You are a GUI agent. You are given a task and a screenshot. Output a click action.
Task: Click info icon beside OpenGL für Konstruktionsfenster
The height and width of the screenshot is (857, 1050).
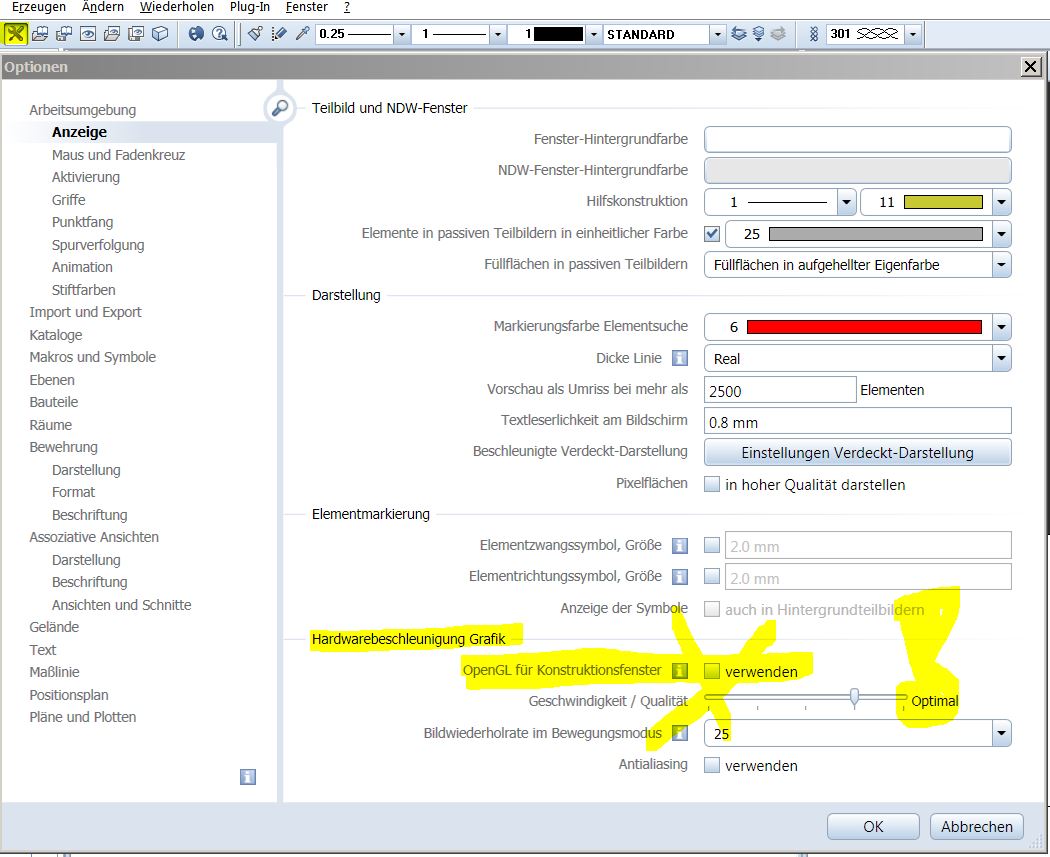point(680,671)
